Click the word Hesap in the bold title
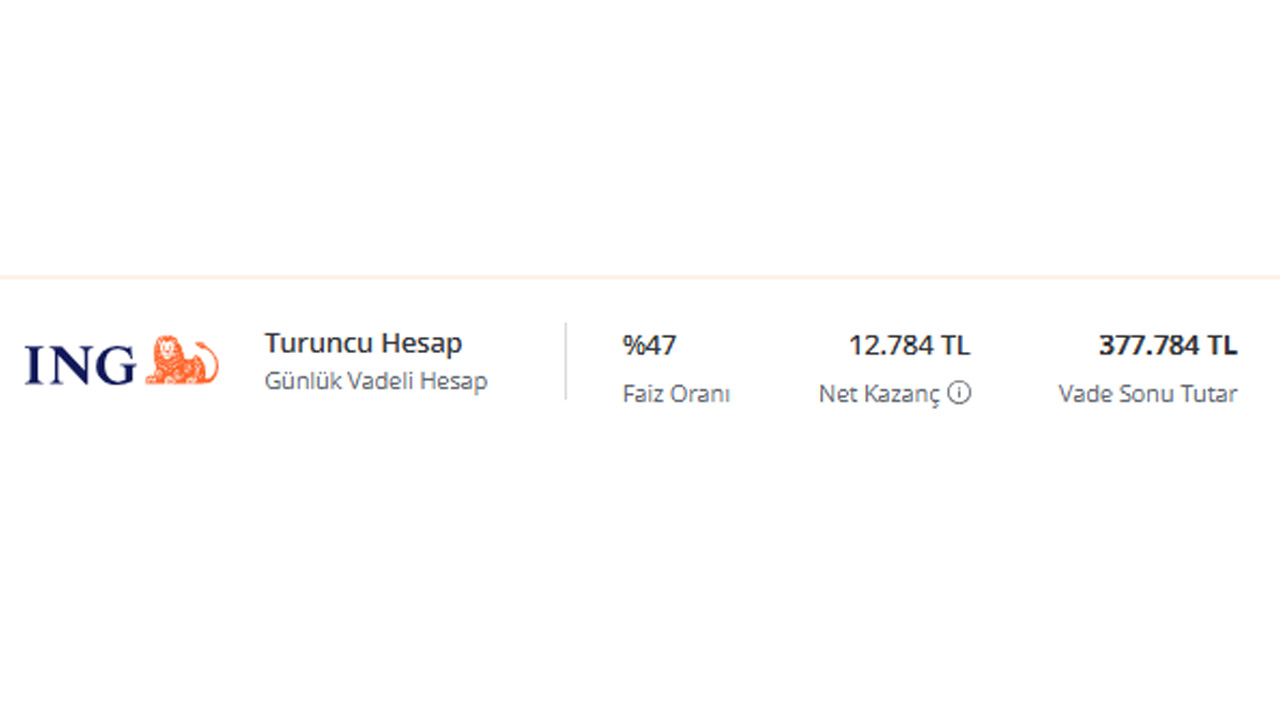 pos(422,344)
